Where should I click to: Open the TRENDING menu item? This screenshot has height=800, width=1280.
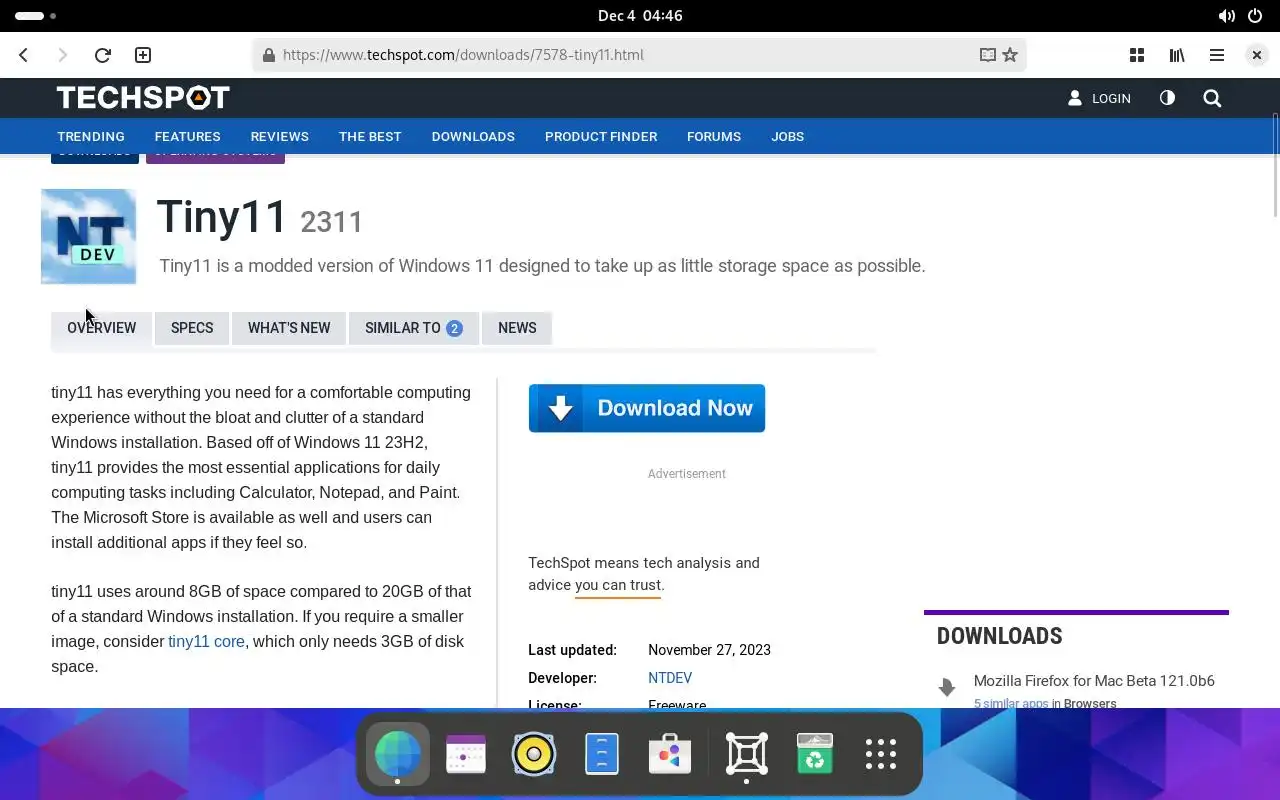(91, 136)
